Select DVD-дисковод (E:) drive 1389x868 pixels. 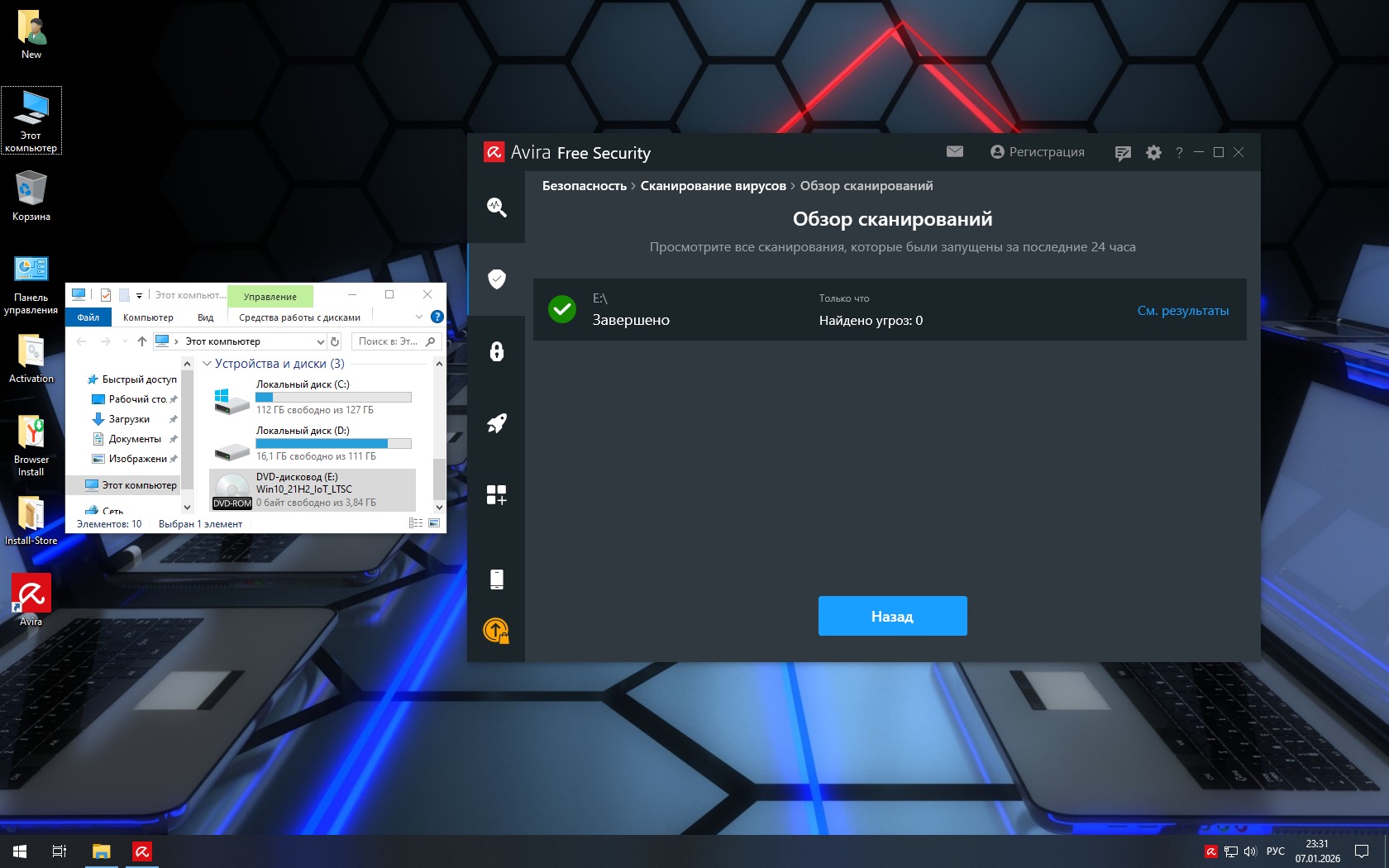click(x=313, y=489)
